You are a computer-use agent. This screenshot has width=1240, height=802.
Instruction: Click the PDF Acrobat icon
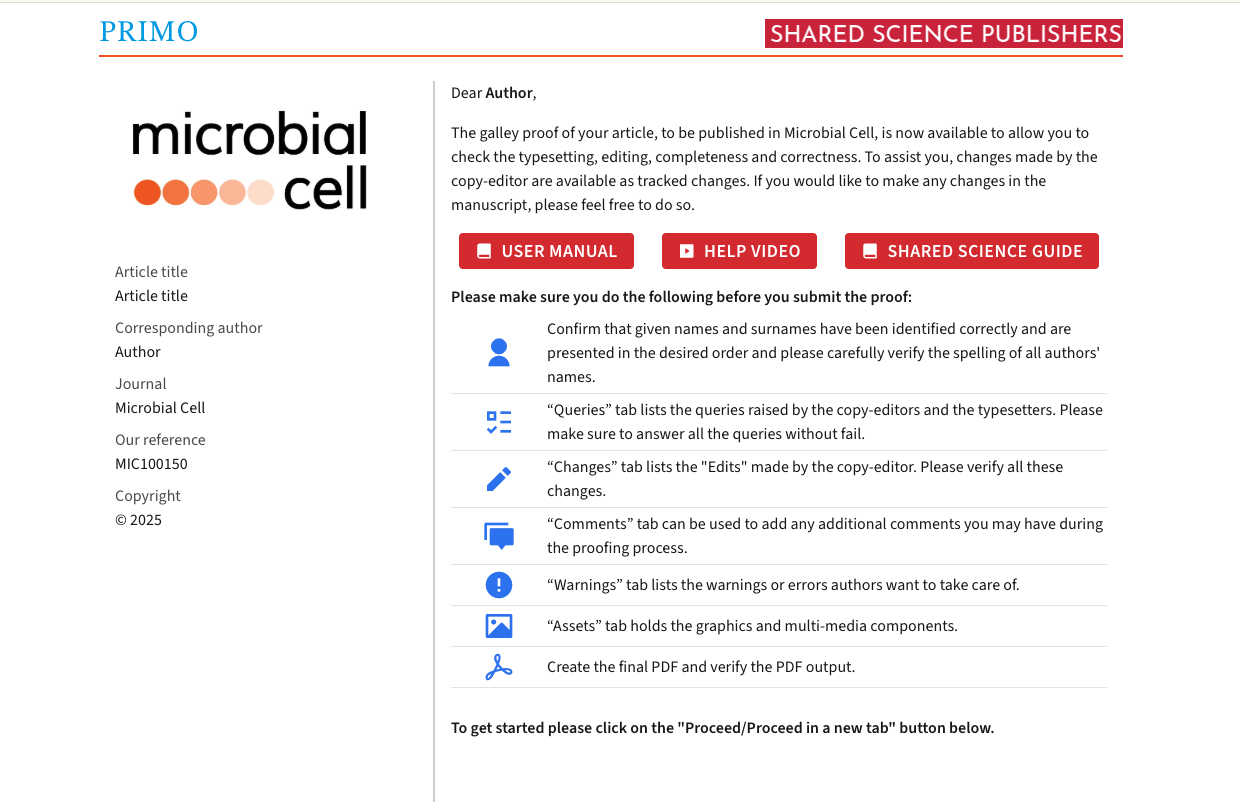point(499,667)
